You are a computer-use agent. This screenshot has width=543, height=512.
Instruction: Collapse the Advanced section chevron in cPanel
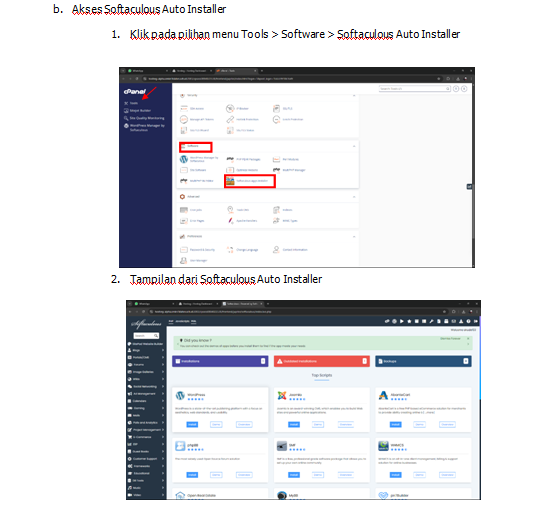(x=354, y=197)
